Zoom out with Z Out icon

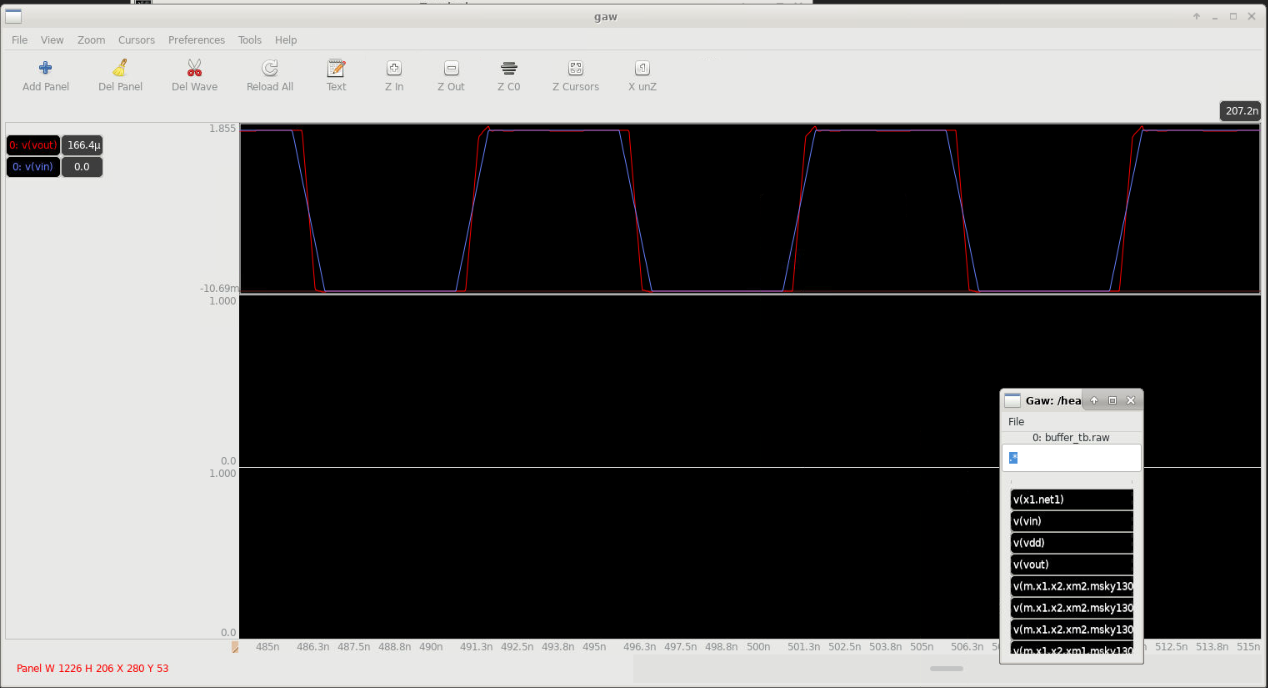click(x=451, y=68)
